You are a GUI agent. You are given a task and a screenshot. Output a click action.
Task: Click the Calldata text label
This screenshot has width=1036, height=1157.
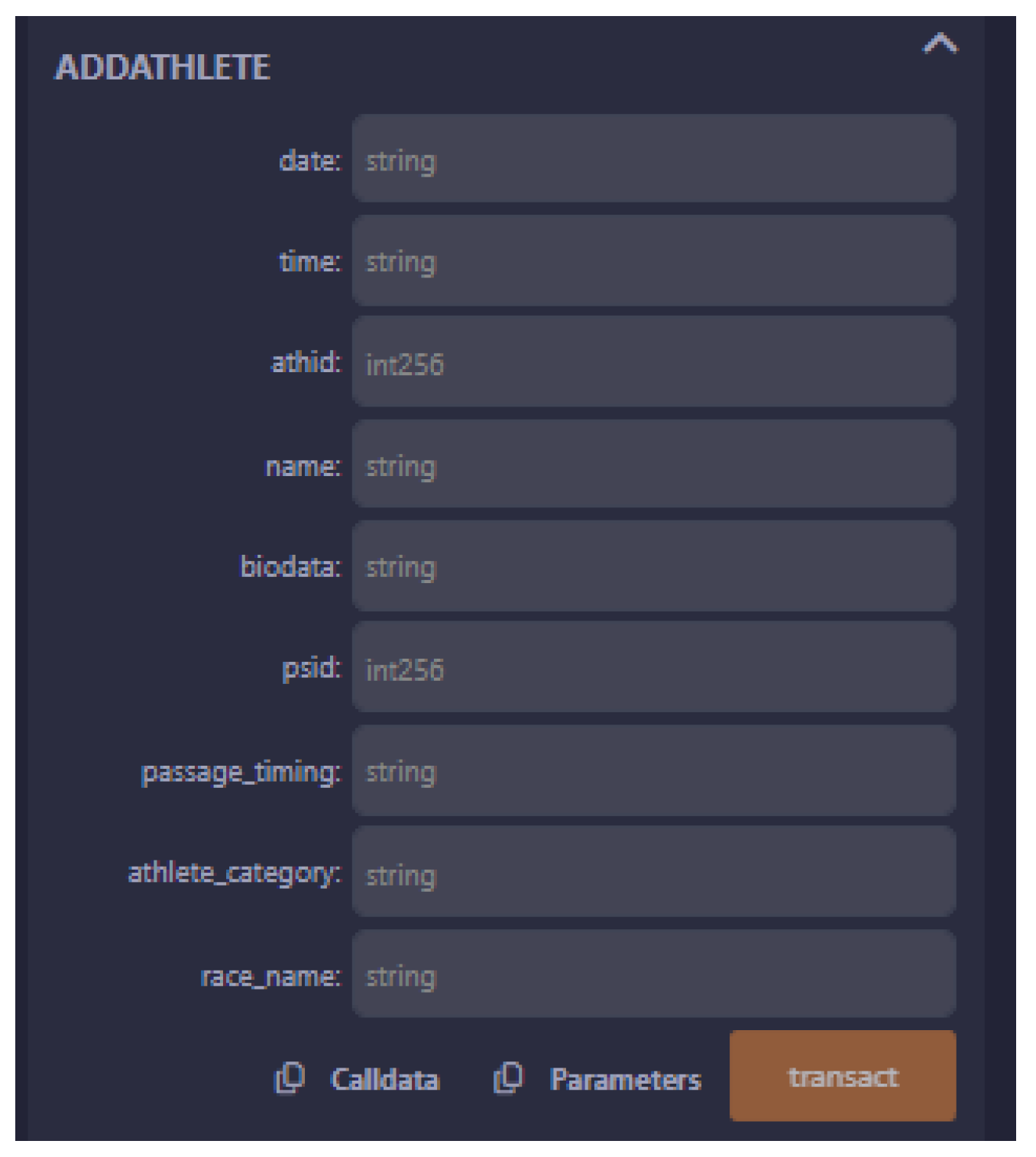(x=384, y=1079)
